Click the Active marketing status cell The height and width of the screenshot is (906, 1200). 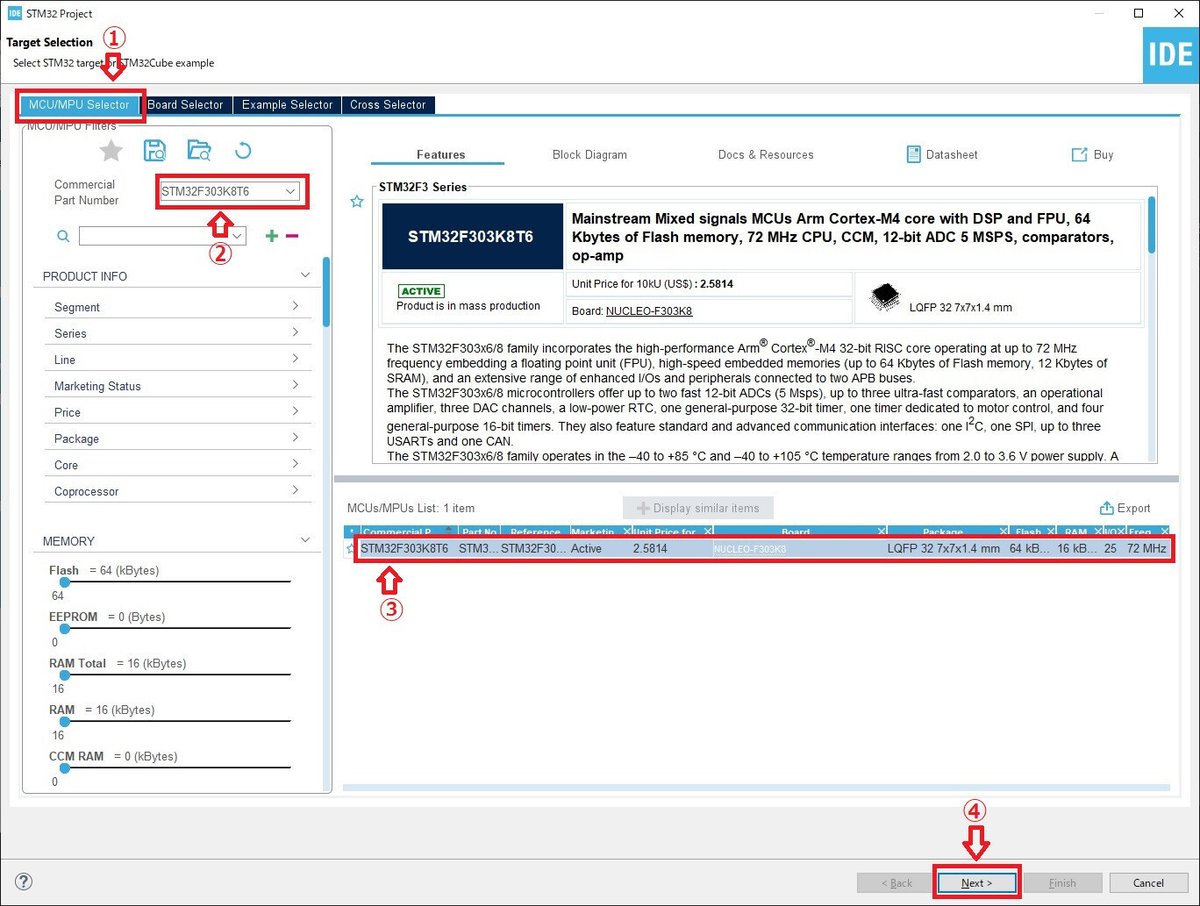[x=586, y=549]
